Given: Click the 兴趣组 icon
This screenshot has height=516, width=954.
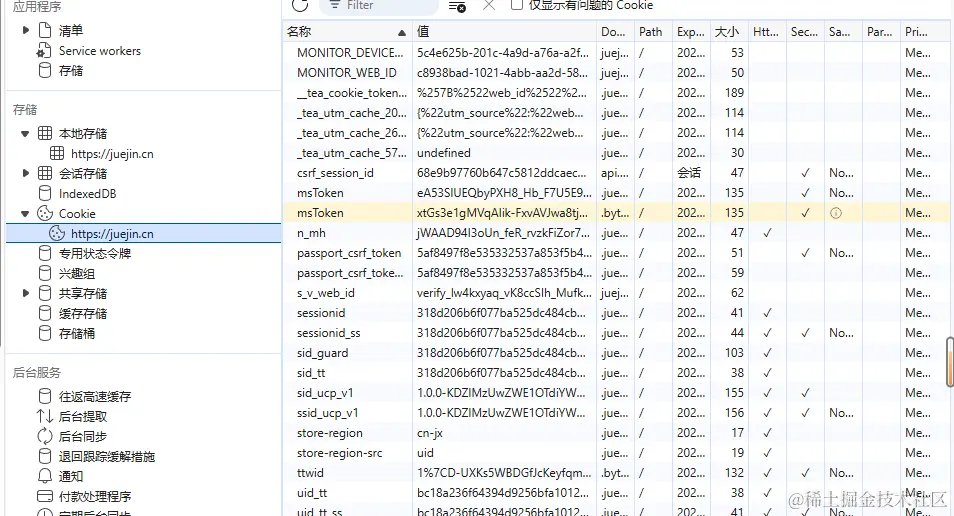Looking at the screenshot, I should tap(44, 273).
